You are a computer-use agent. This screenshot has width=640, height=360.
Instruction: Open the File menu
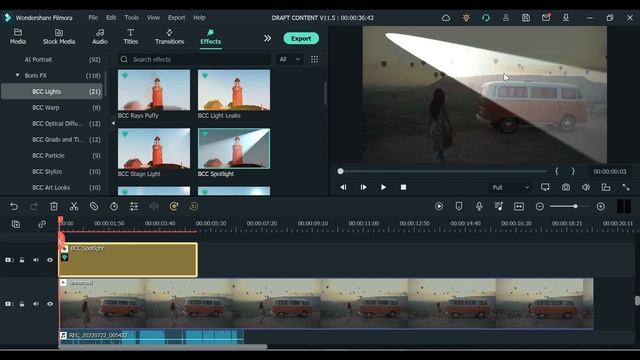93,18
